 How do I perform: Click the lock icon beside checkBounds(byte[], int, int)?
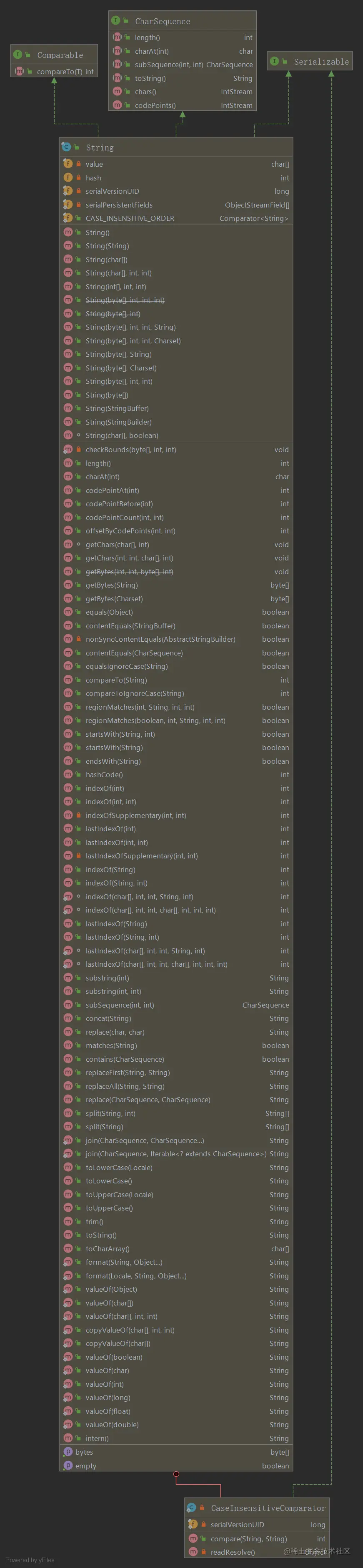coord(79,449)
